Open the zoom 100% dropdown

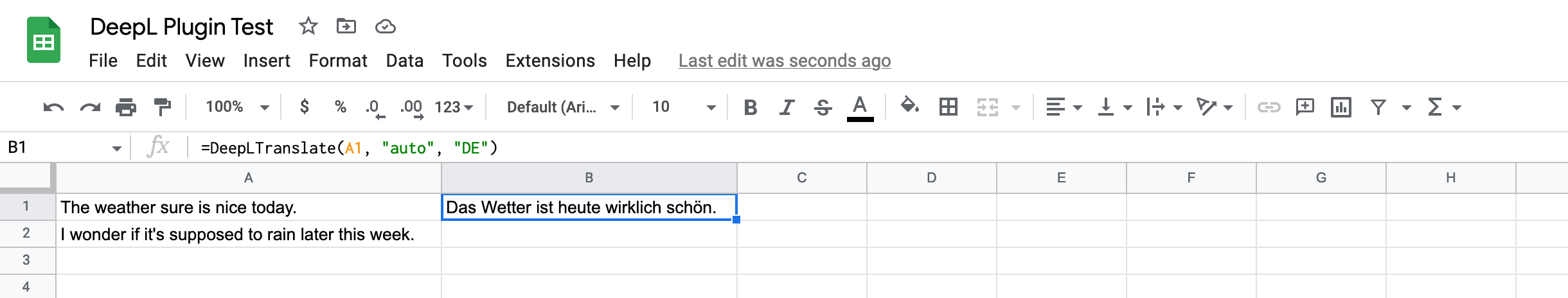point(236,107)
